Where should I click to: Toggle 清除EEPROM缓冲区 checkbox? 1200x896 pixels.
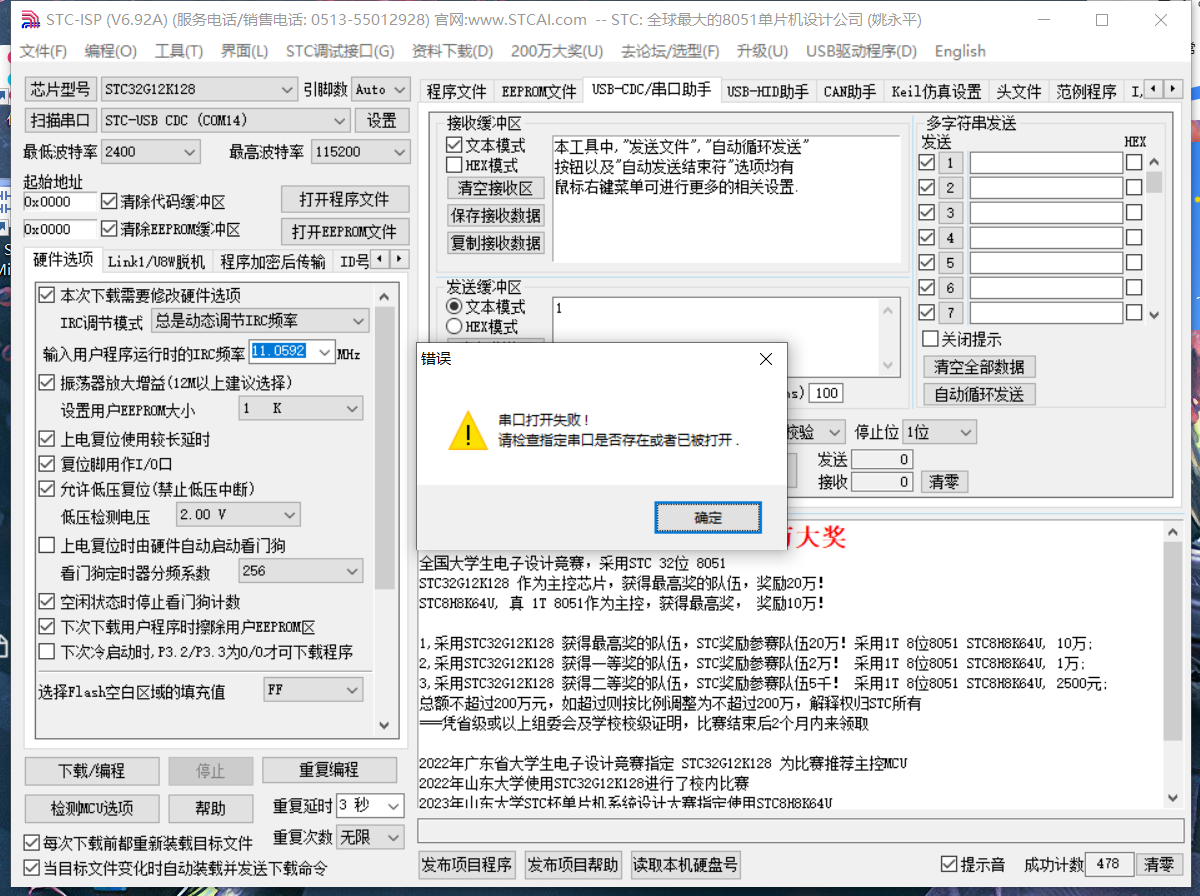109,229
